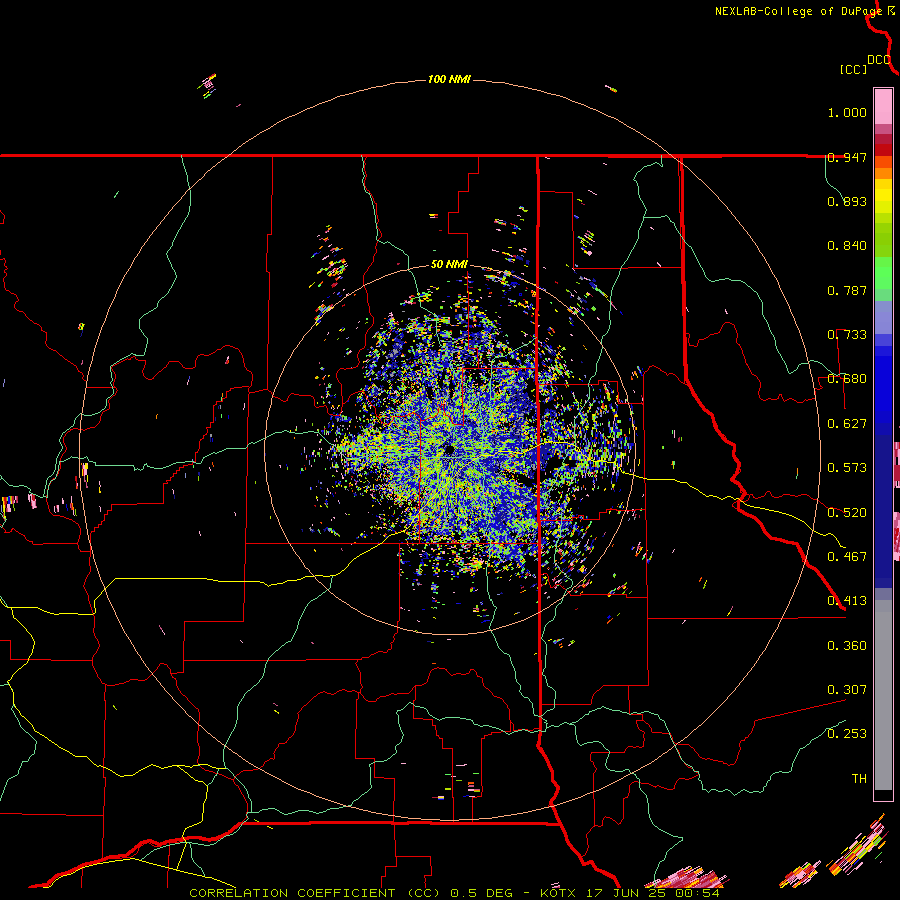Click the 0.893 scale value
The height and width of the screenshot is (900, 900).
[x=847, y=201]
